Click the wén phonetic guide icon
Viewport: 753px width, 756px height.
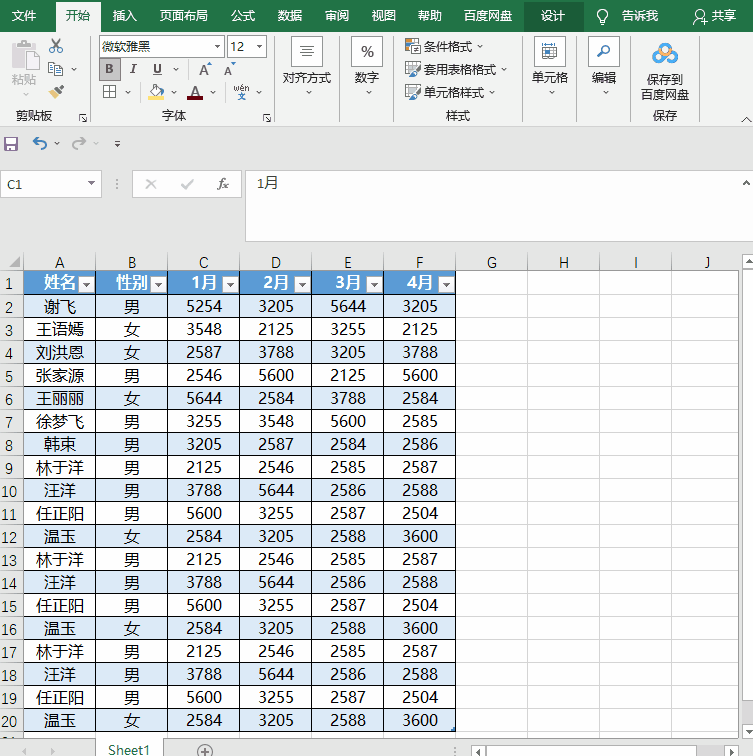(241, 92)
